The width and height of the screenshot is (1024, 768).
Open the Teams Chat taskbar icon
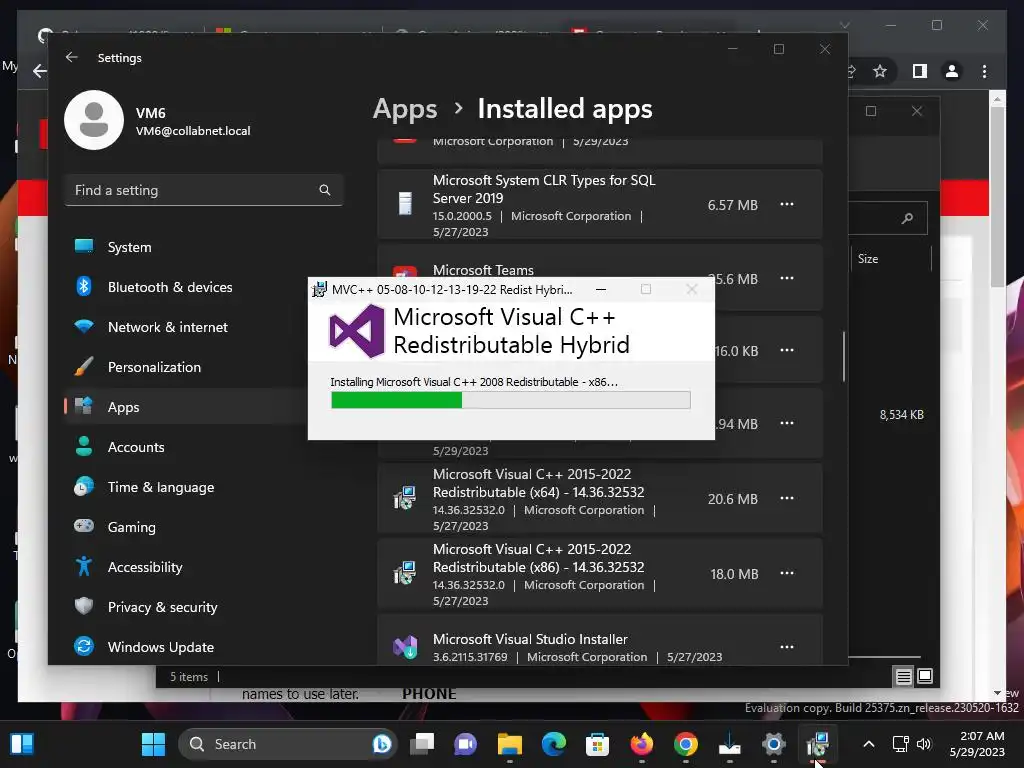466,744
